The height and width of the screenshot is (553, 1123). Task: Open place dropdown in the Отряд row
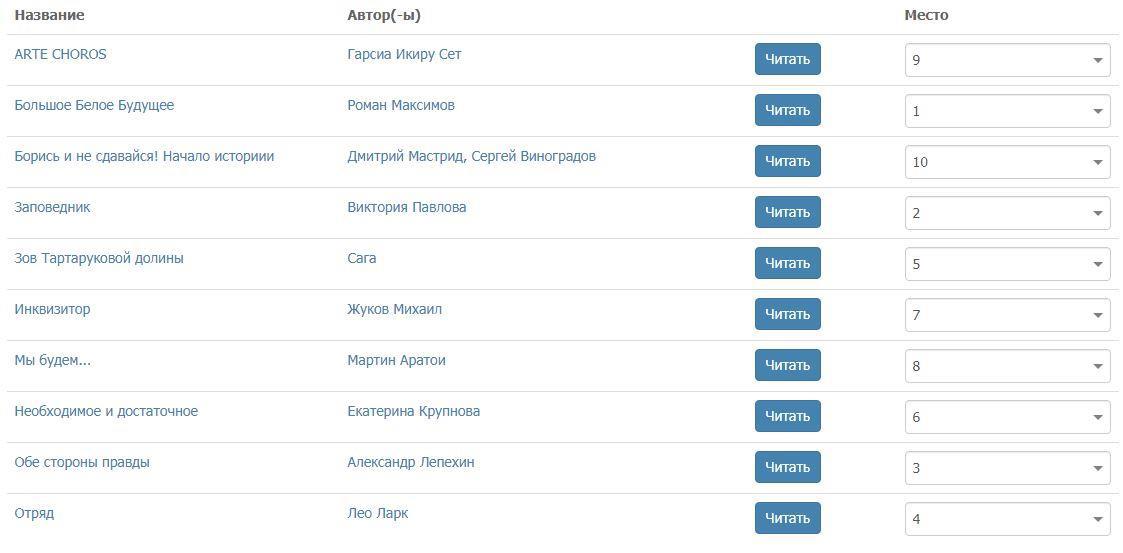pyautogui.click(x=1007, y=519)
